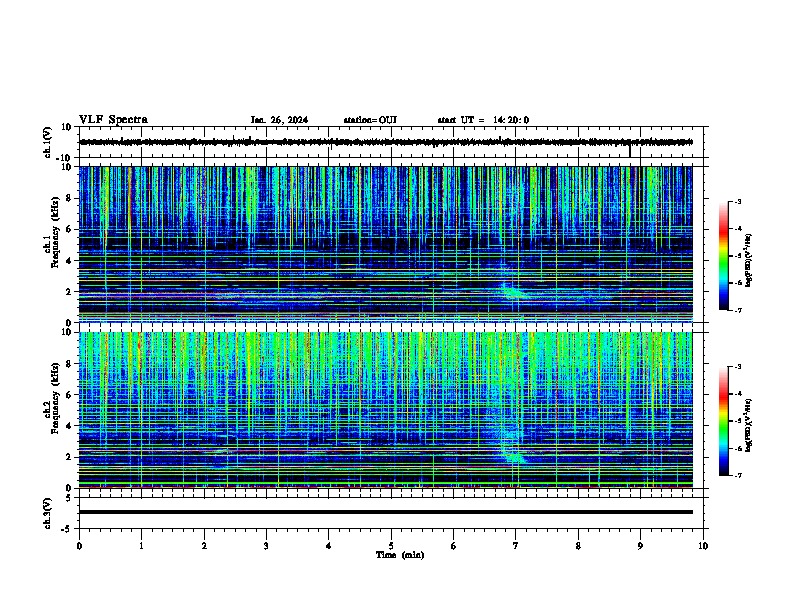Click the "7" tick on the time axis
Viewport: 792px width, 612px height.
click(x=516, y=546)
